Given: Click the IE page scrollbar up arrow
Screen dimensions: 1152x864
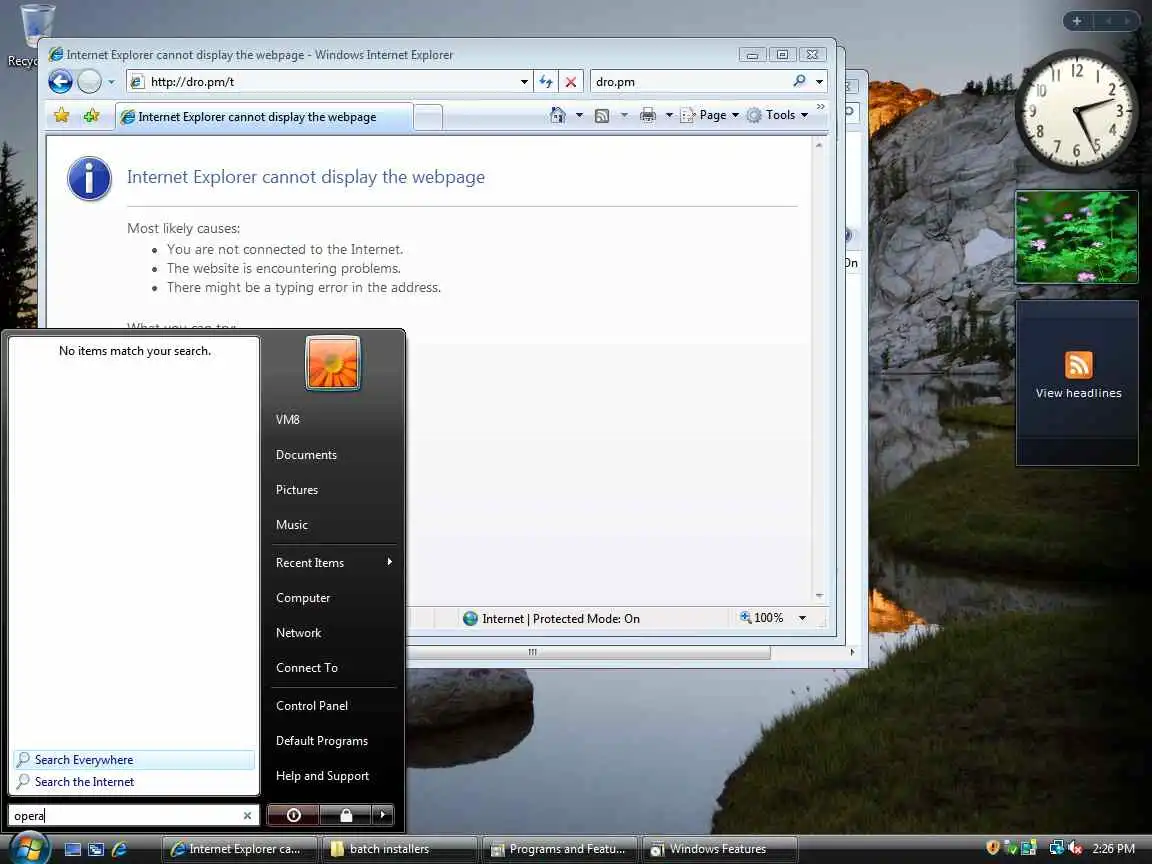Looking at the screenshot, I should point(819,145).
